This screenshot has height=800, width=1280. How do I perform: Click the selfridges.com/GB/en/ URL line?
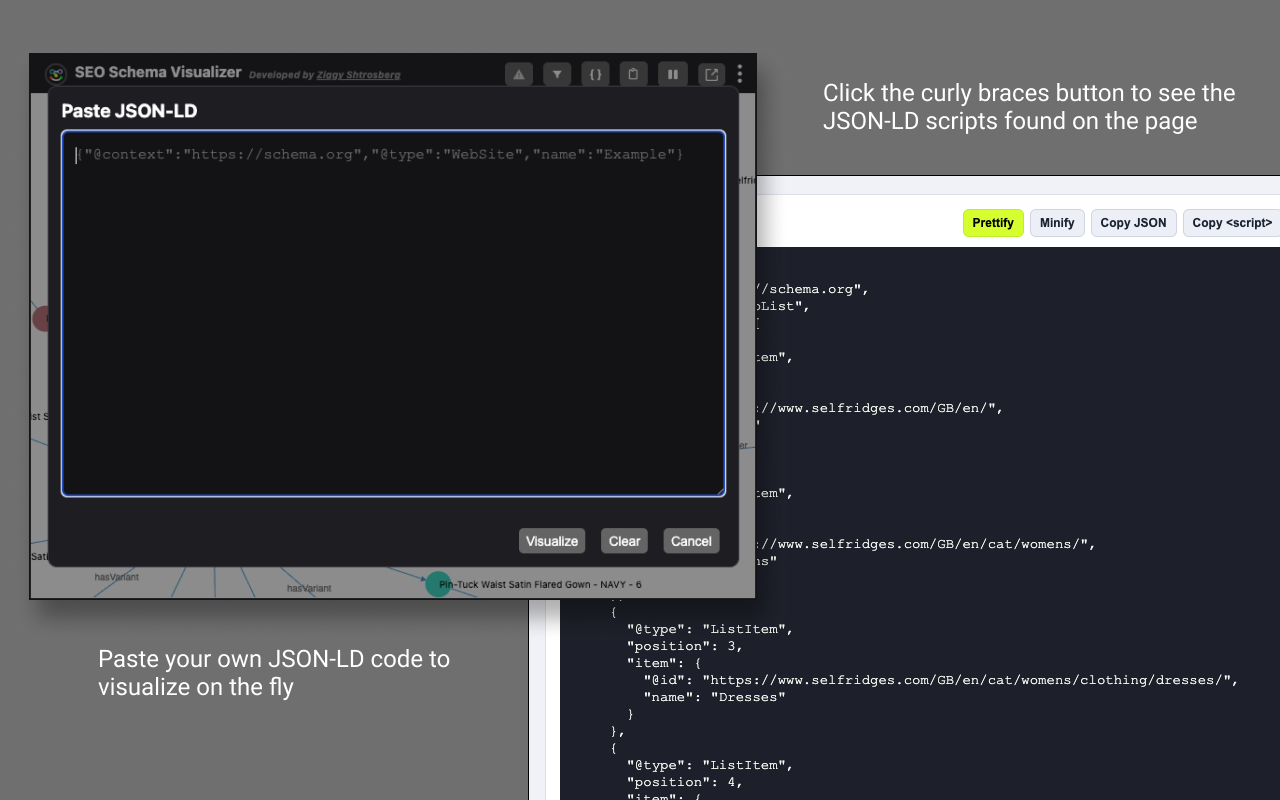click(x=879, y=408)
